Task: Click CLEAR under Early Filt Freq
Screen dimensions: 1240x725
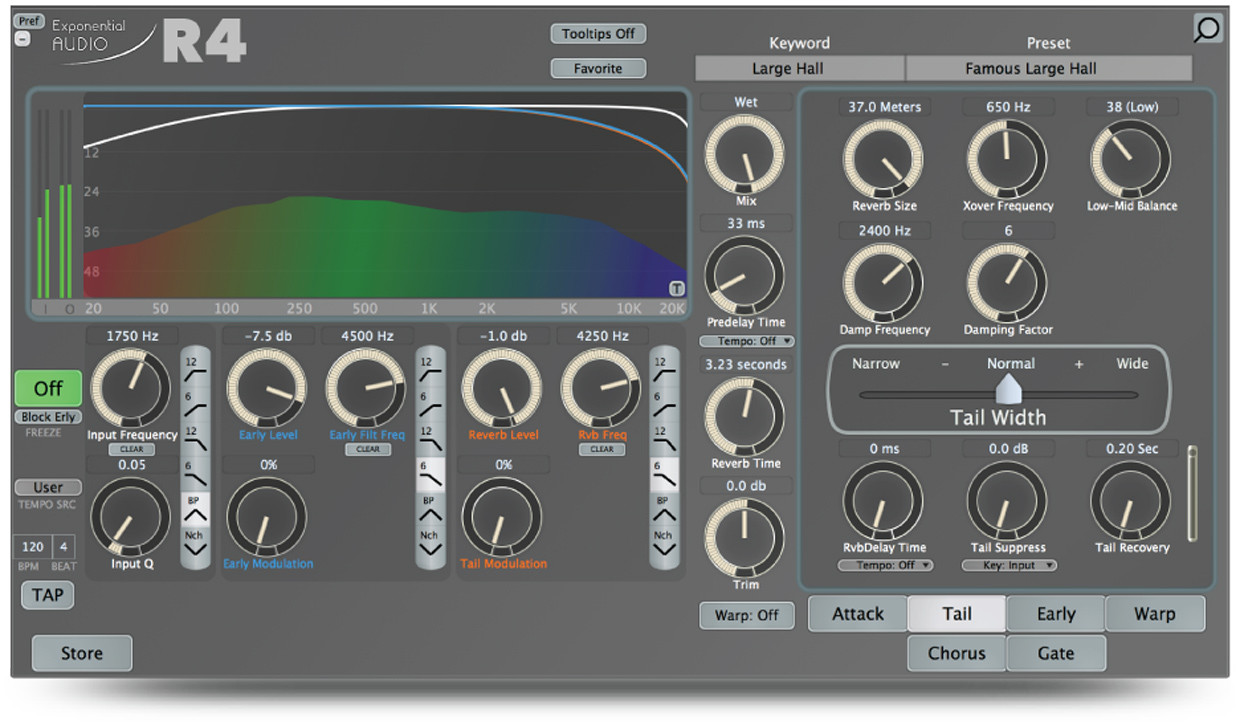Action: coord(368,450)
